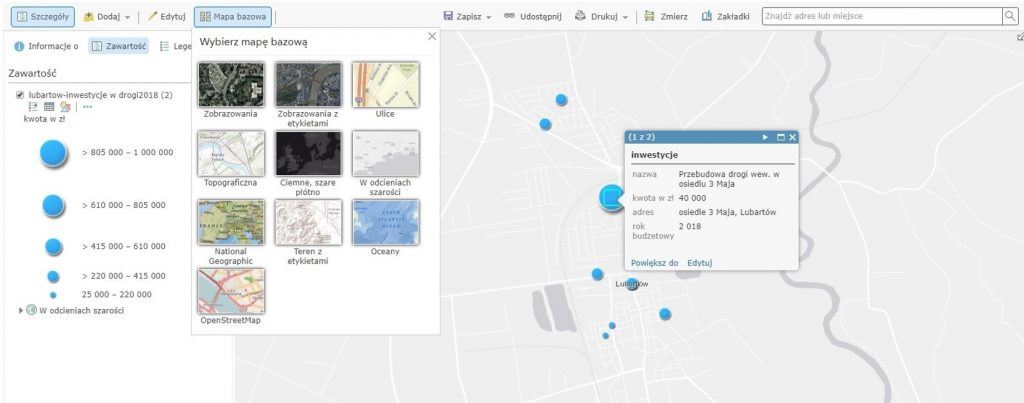Viewport: 1024px width, 403px height.
Task: Select the Oceany basemap thumbnail
Action: tap(385, 222)
